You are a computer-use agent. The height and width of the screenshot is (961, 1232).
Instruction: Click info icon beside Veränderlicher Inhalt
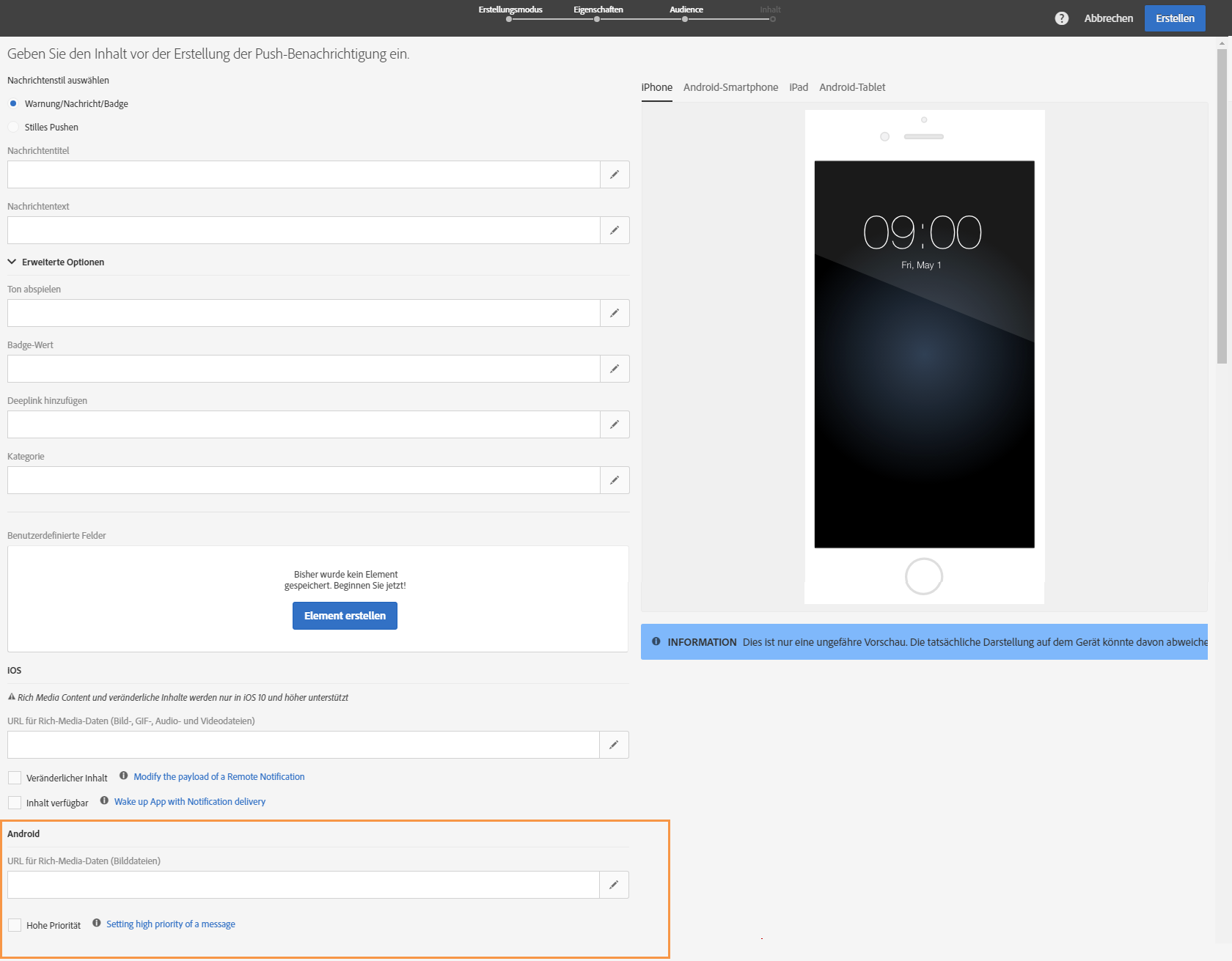124,776
